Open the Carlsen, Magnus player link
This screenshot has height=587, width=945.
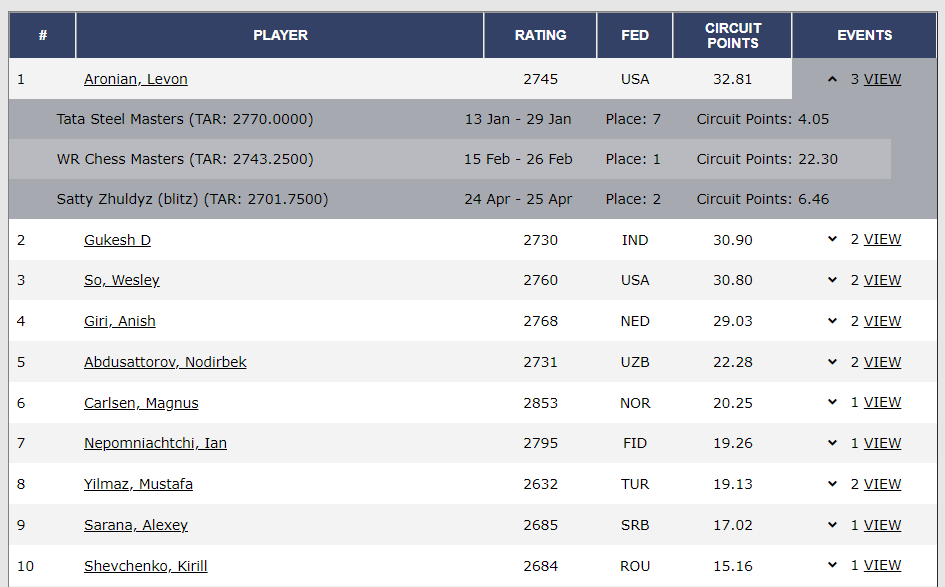(141, 403)
